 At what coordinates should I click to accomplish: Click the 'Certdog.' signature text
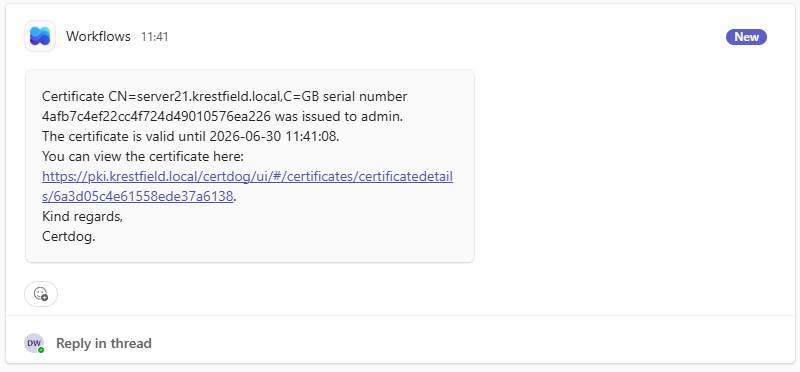[x=68, y=236]
